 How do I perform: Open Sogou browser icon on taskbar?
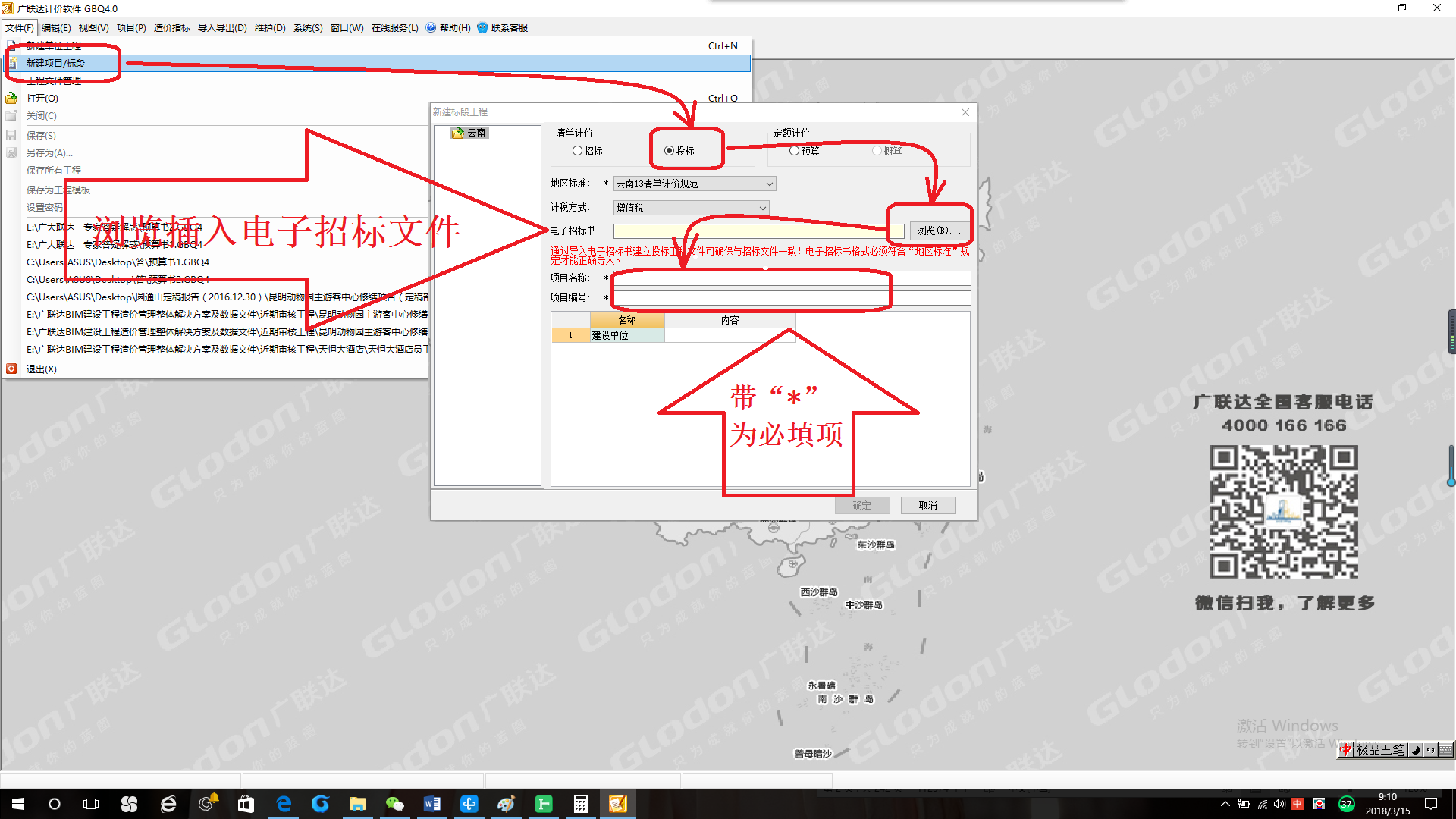pos(321,804)
